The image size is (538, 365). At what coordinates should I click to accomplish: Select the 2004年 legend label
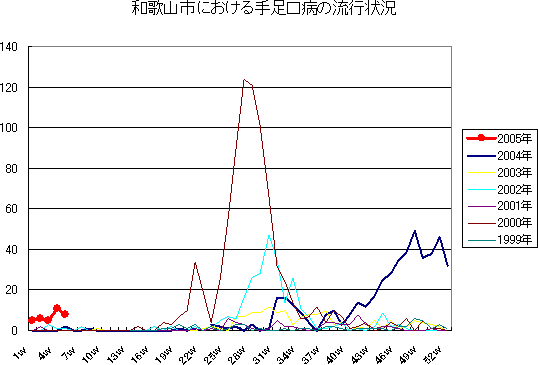[515, 156]
